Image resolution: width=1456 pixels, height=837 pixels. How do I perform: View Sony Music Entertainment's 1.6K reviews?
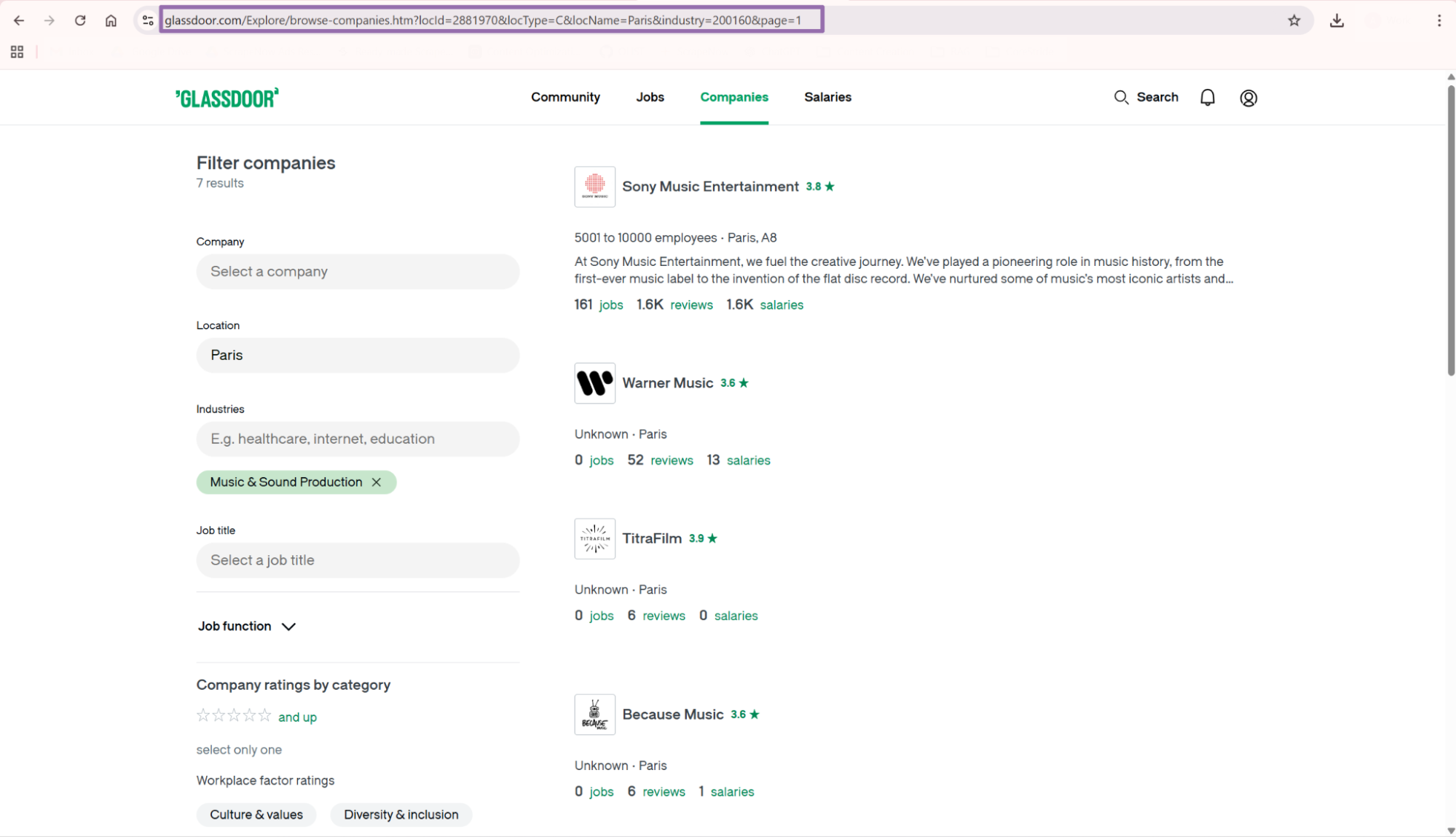click(x=674, y=305)
